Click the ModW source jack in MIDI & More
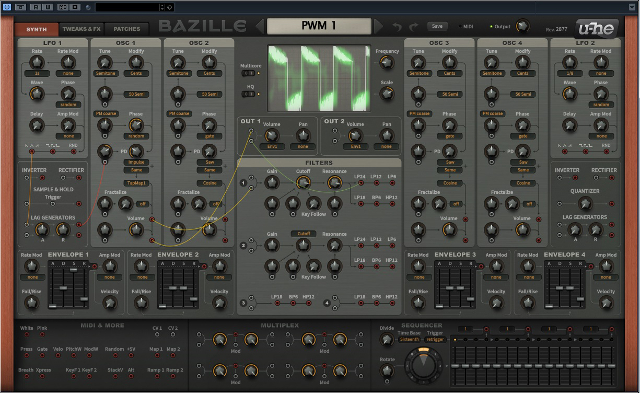This screenshot has height=393, width=640. [89, 355]
